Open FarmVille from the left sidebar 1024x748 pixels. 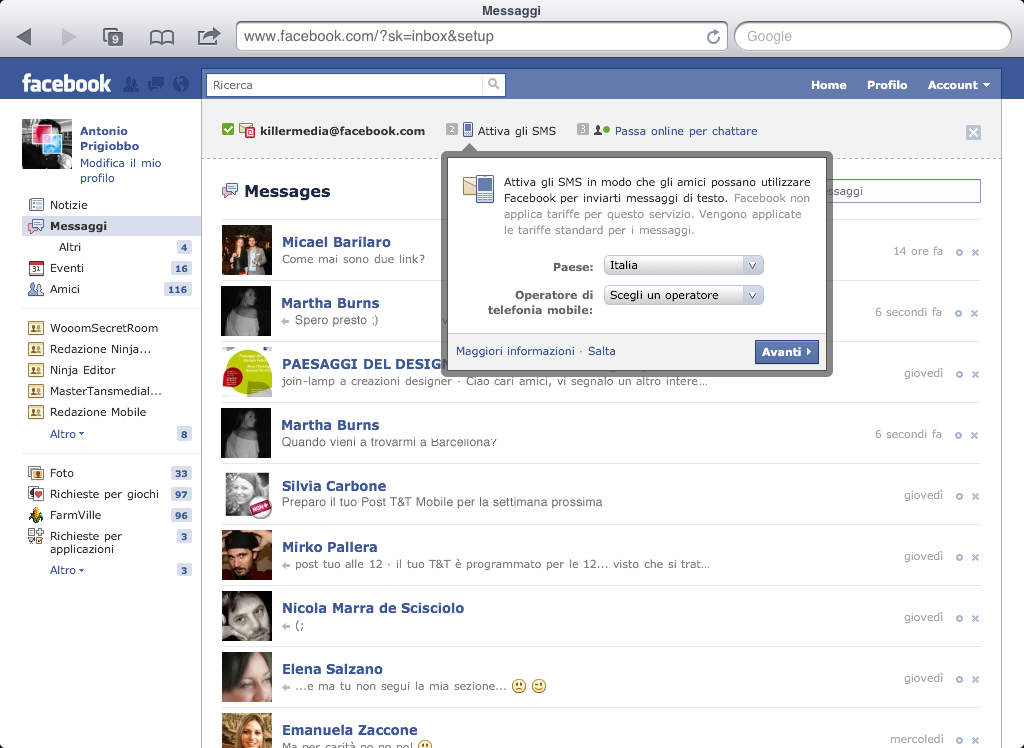point(76,515)
